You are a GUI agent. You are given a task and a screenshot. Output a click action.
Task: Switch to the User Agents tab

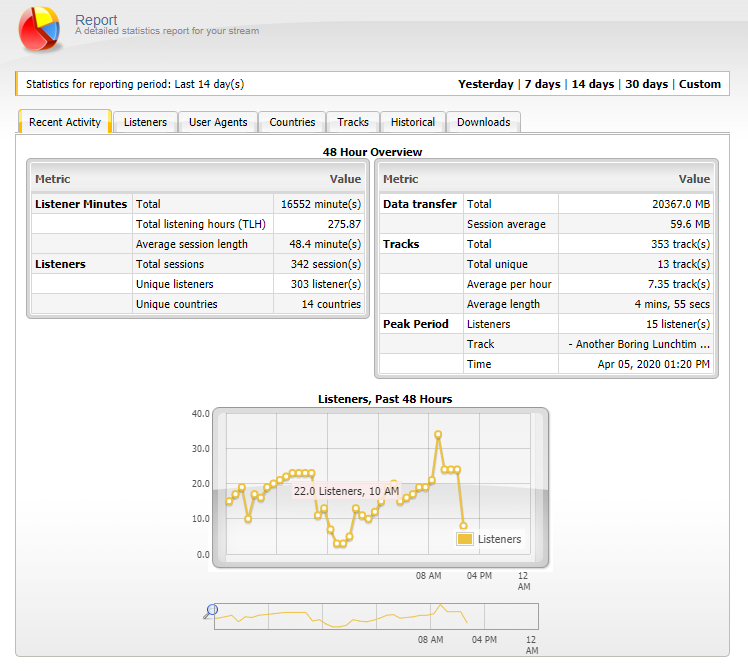pyautogui.click(x=218, y=122)
